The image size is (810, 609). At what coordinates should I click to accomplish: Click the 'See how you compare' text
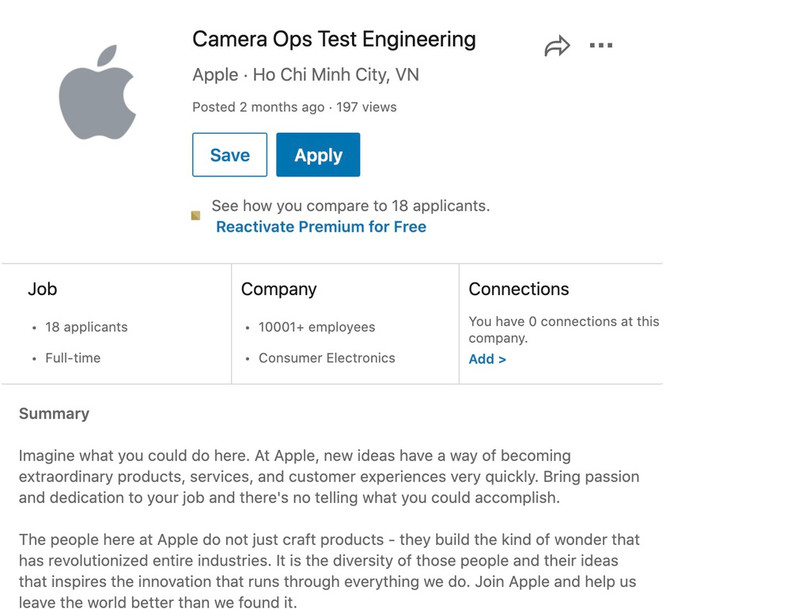click(x=350, y=206)
